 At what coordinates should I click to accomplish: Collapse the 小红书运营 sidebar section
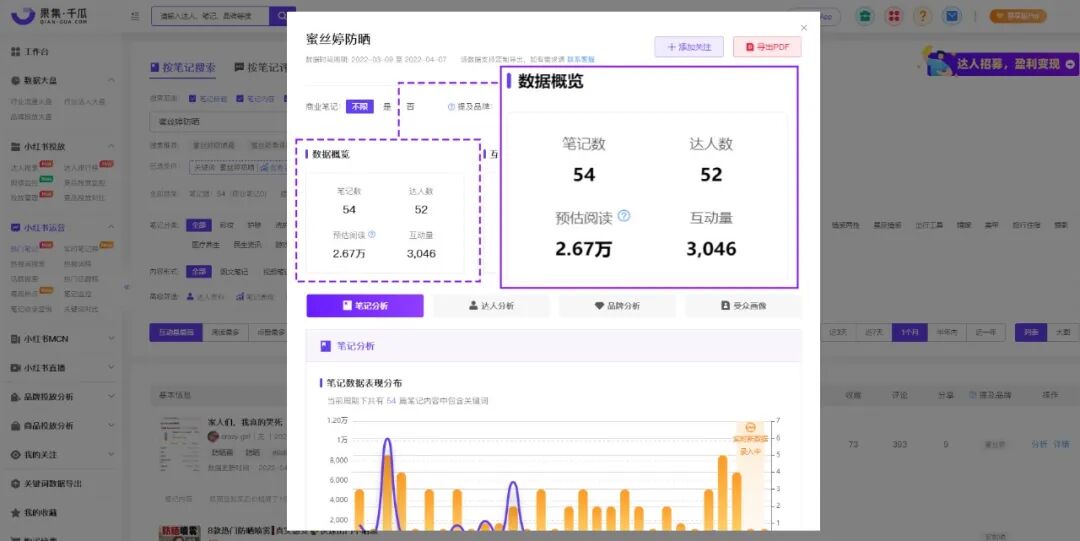tap(111, 227)
